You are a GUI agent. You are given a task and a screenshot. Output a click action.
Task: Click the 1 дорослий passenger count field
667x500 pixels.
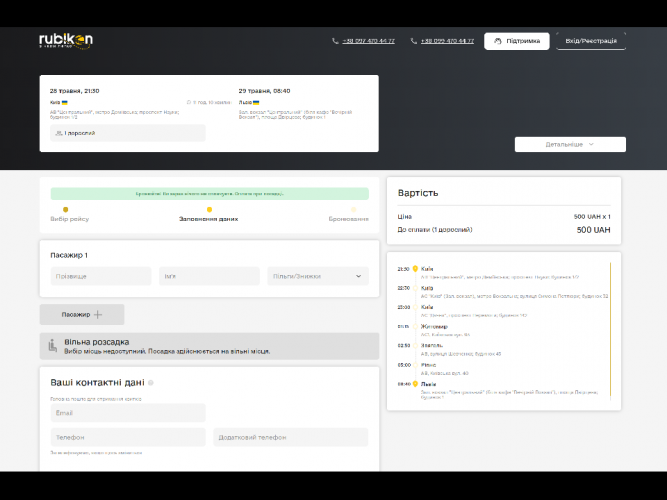point(128,133)
